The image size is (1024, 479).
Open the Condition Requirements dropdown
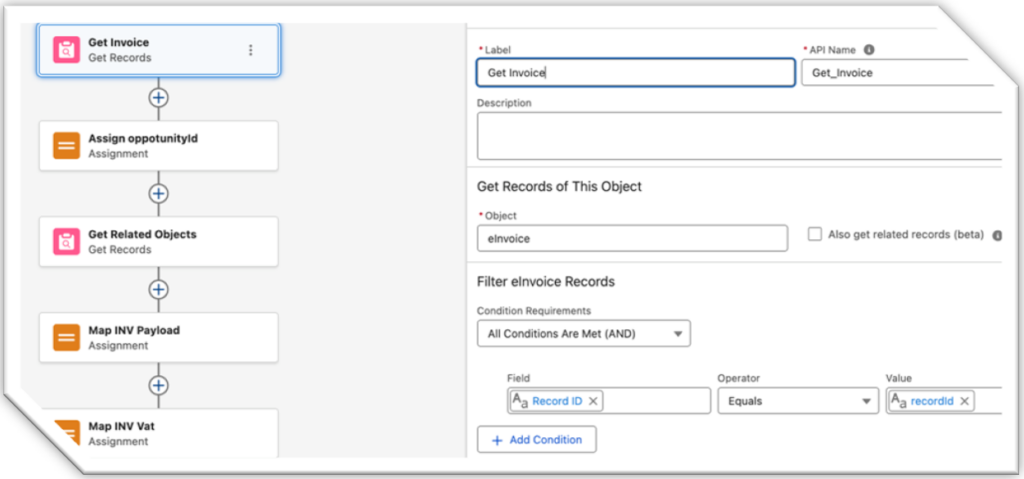(x=583, y=333)
